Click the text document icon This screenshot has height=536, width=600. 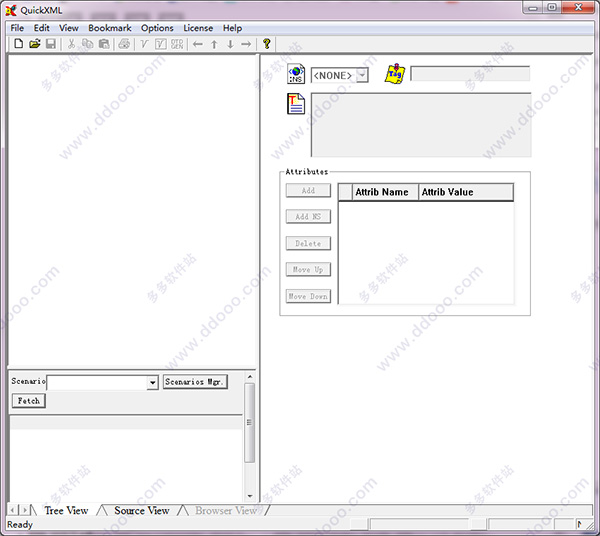pyautogui.click(x=296, y=104)
